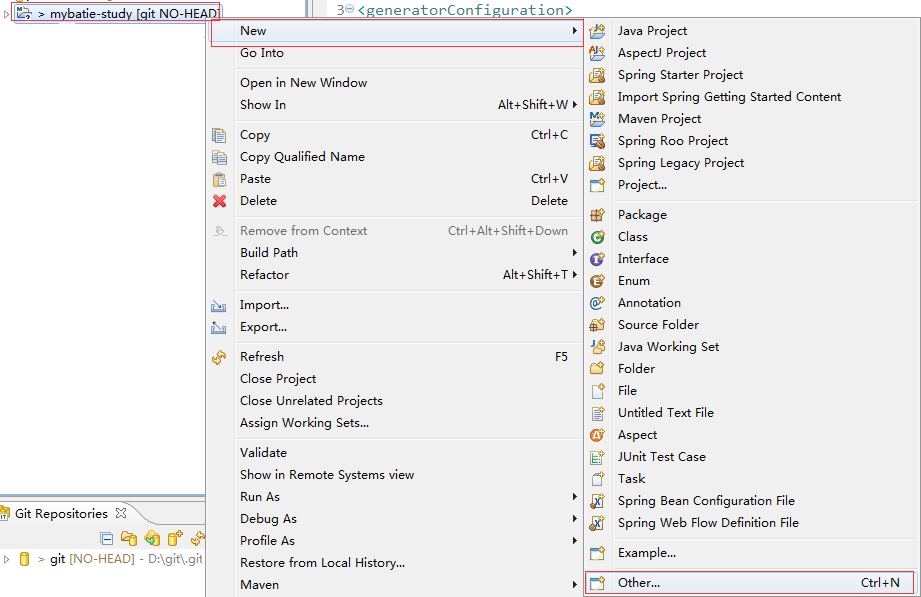
Task: Select the mybatie-study [git NO-HEAD] project
Action: point(117,14)
